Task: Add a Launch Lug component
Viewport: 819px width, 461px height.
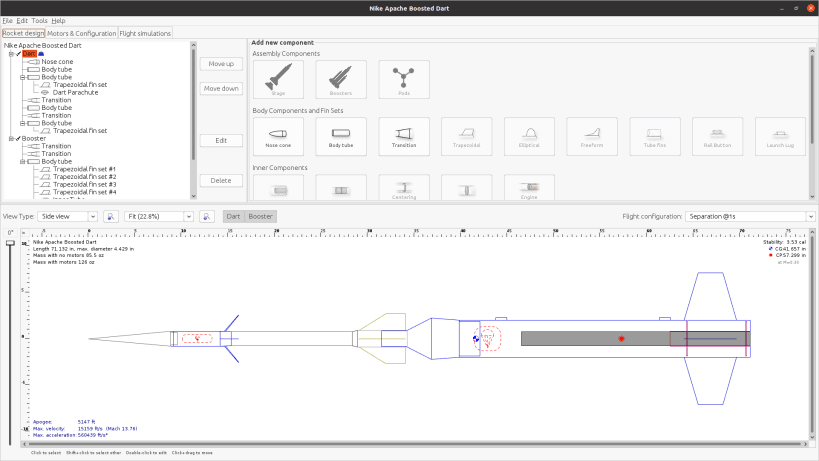Action: click(780, 136)
